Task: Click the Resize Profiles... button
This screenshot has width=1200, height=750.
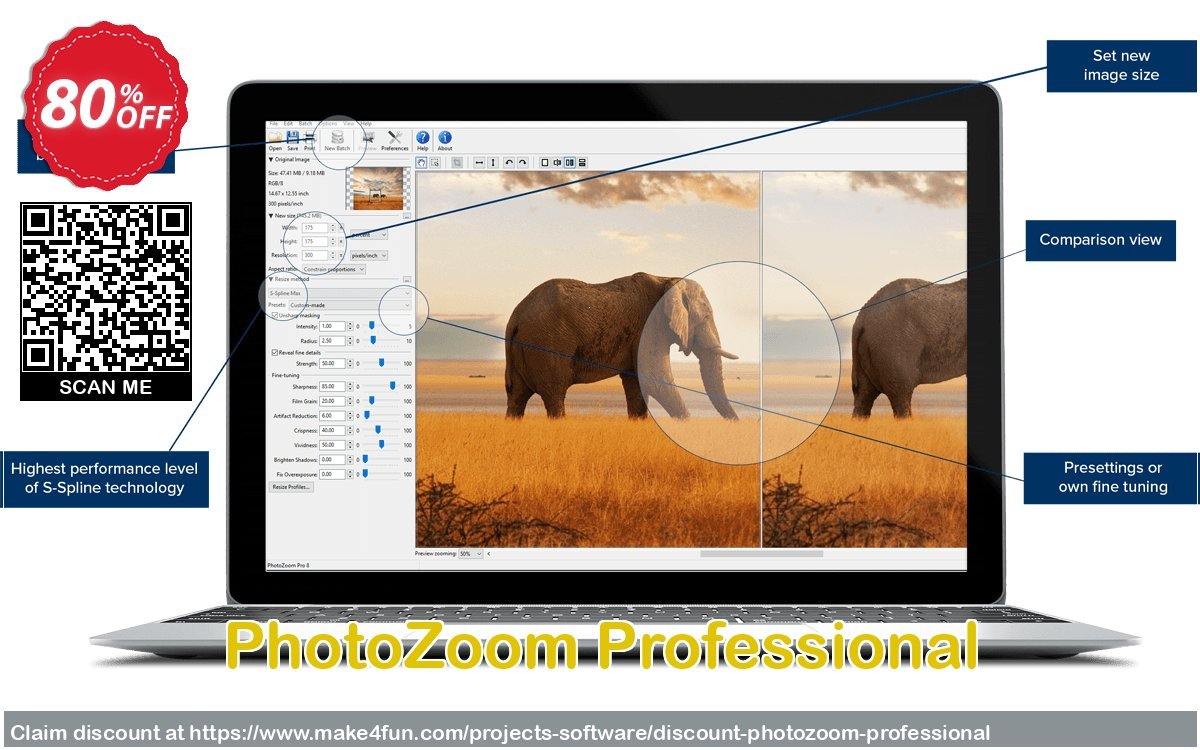Action: point(291,487)
